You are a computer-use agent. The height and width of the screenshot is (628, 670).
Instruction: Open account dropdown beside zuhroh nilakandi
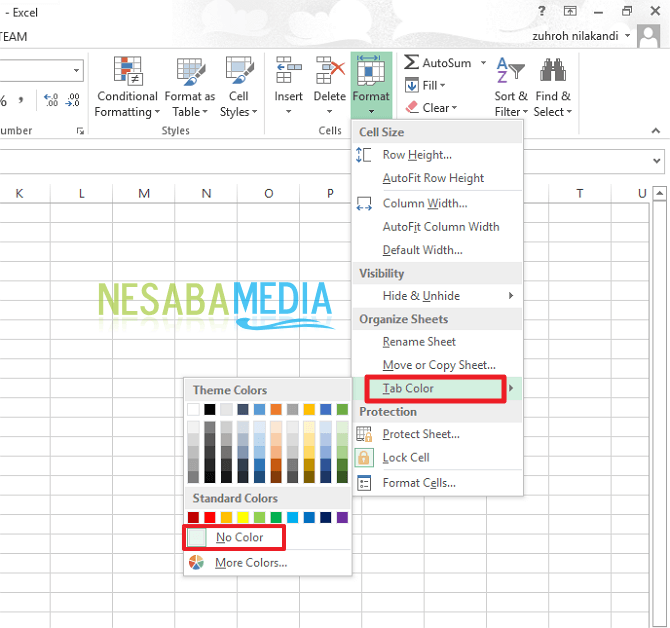click(627, 35)
